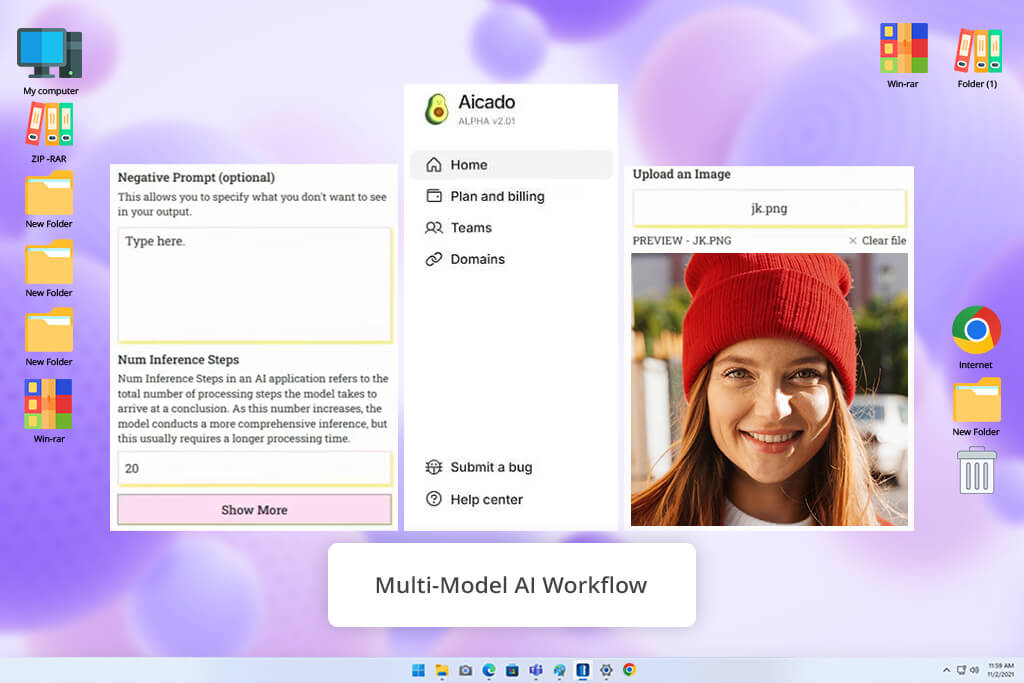Open the Internet Chrome desktop icon
1024x683 pixels.
[x=976, y=337]
